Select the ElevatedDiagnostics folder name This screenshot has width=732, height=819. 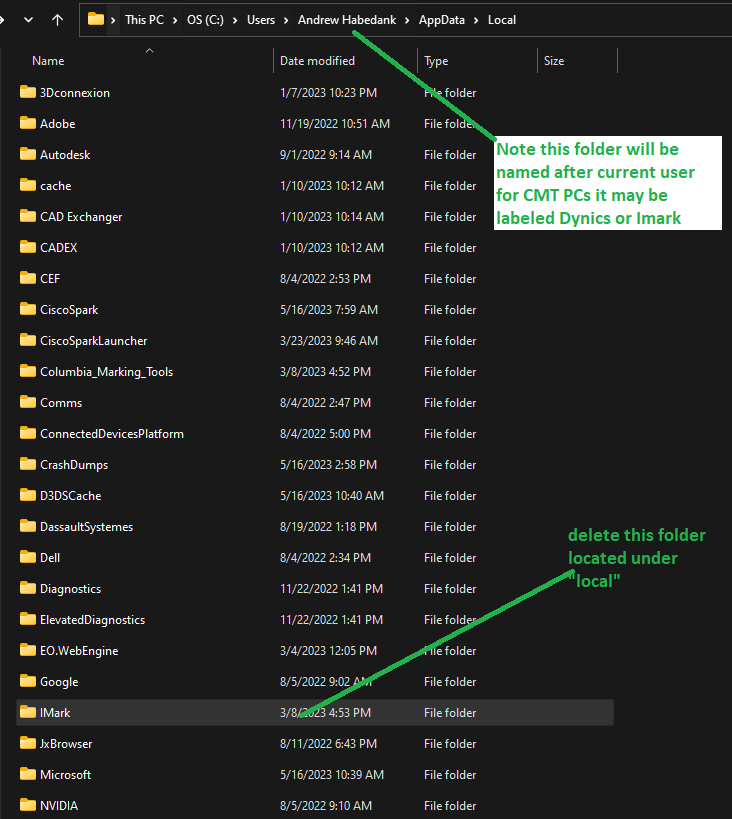(x=92, y=619)
